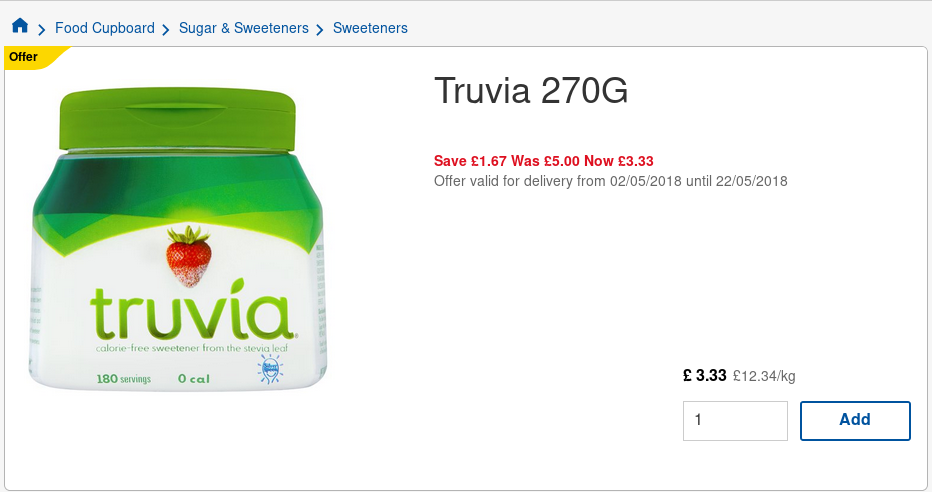
Task: Open the Sugar & Sweeteners breadcrumb
Action: click(244, 28)
